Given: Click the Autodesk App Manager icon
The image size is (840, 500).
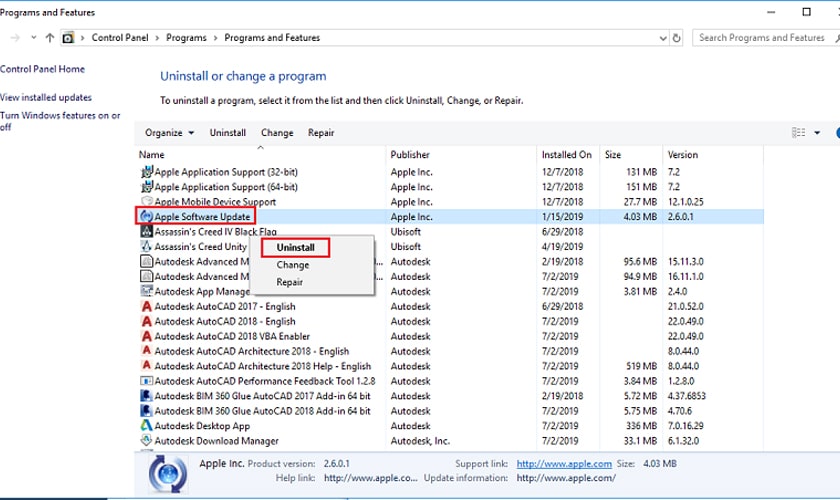Looking at the screenshot, I should [x=146, y=291].
